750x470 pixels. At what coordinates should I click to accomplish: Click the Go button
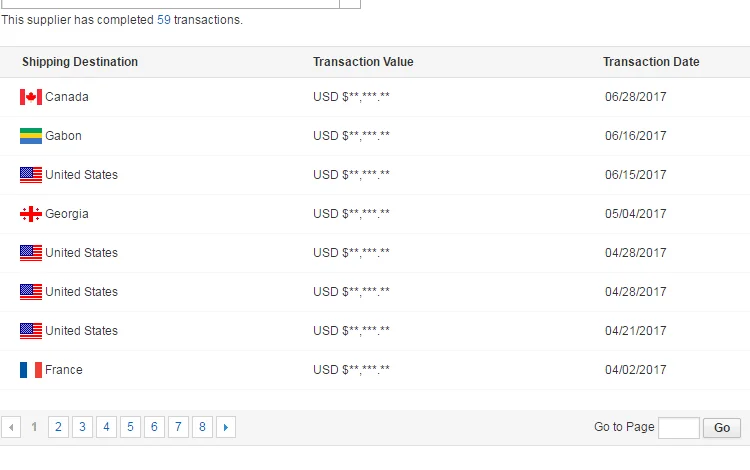click(722, 427)
